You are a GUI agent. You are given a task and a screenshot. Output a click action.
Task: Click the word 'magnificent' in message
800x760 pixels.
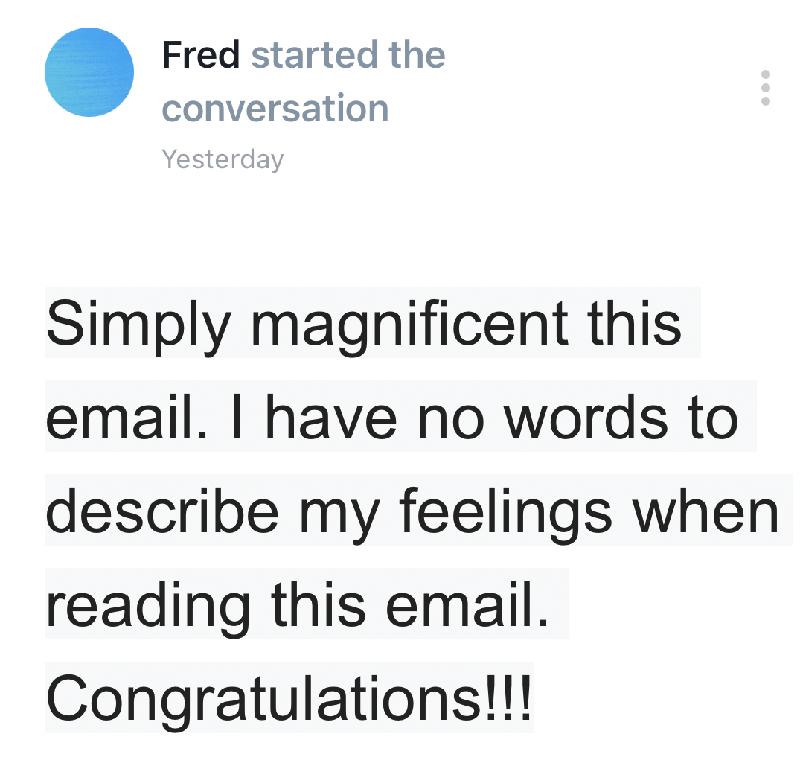409,326
